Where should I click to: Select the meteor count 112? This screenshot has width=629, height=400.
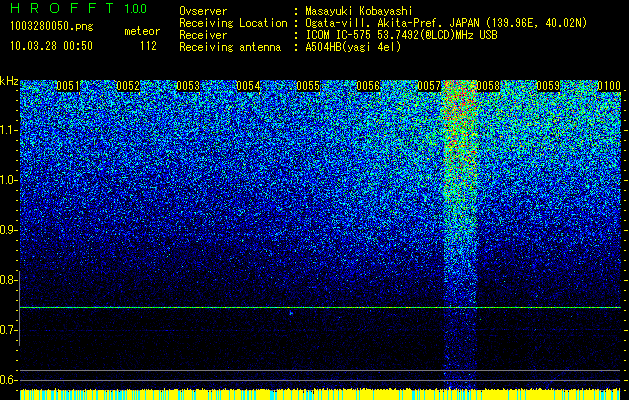148,46
